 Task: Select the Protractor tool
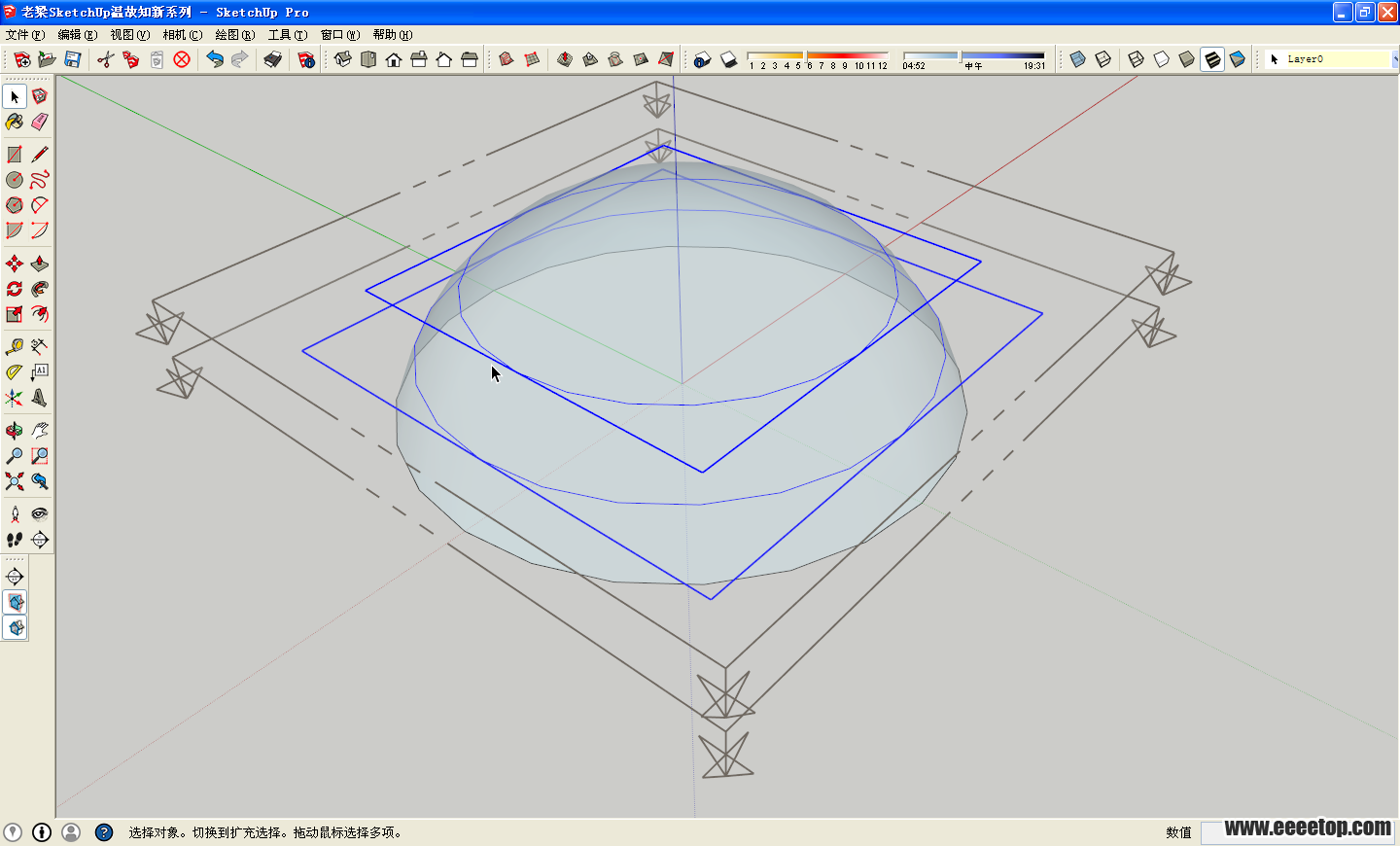point(15,372)
